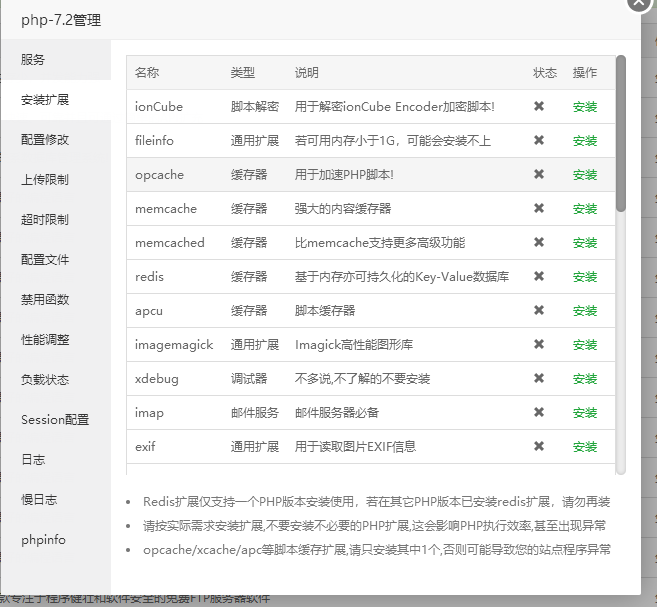The width and height of the screenshot is (657, 607).
Task: Click 安装 for imagemagick
Action: 585,345
